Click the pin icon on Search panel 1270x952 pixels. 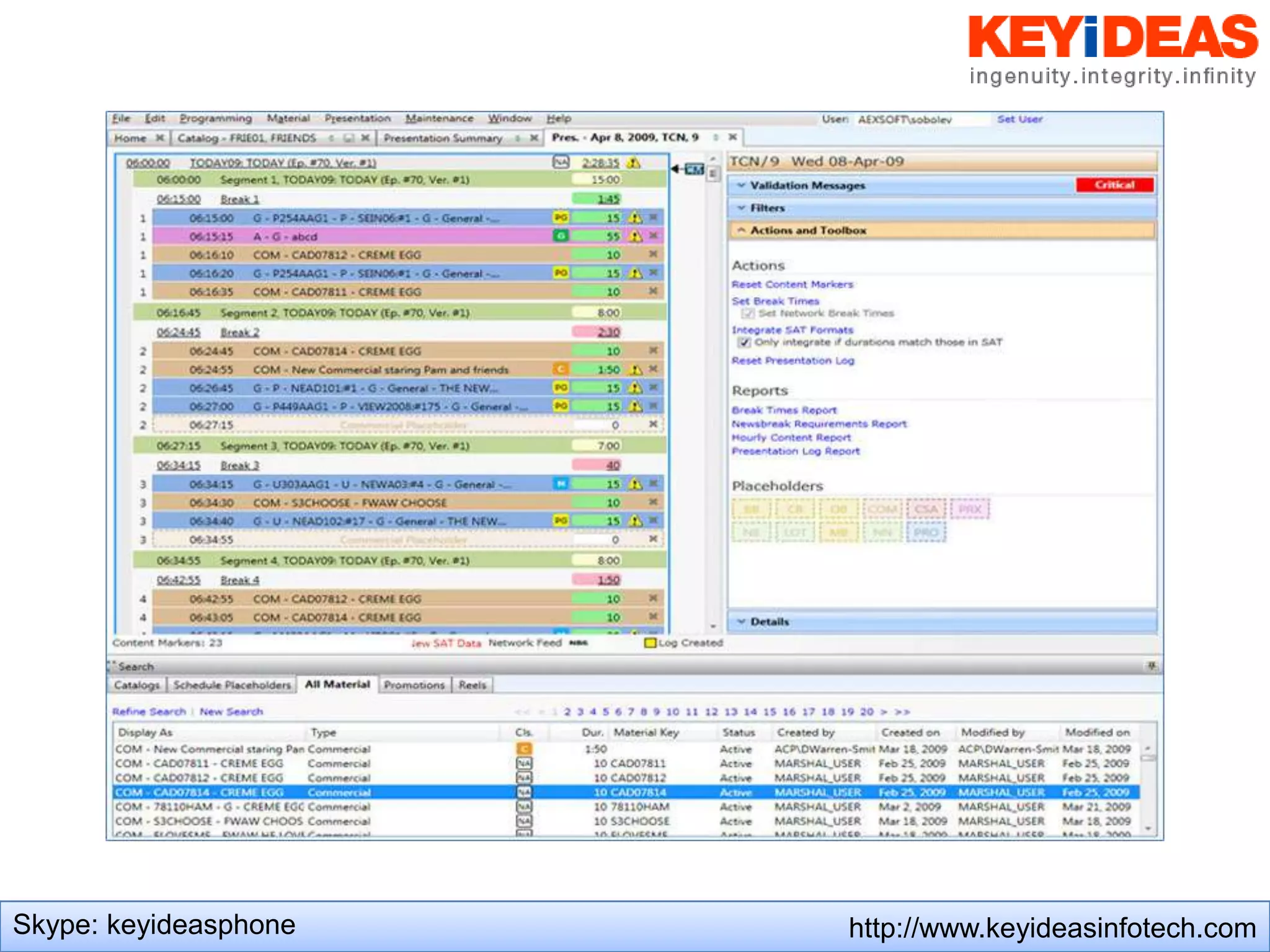1152,666
